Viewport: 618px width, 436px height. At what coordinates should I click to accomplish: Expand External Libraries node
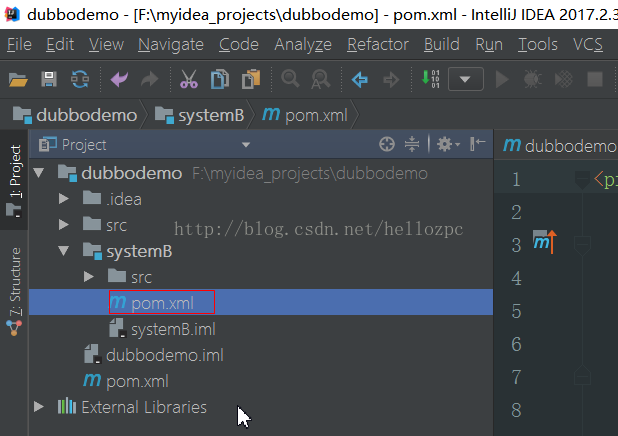(39, 407)
